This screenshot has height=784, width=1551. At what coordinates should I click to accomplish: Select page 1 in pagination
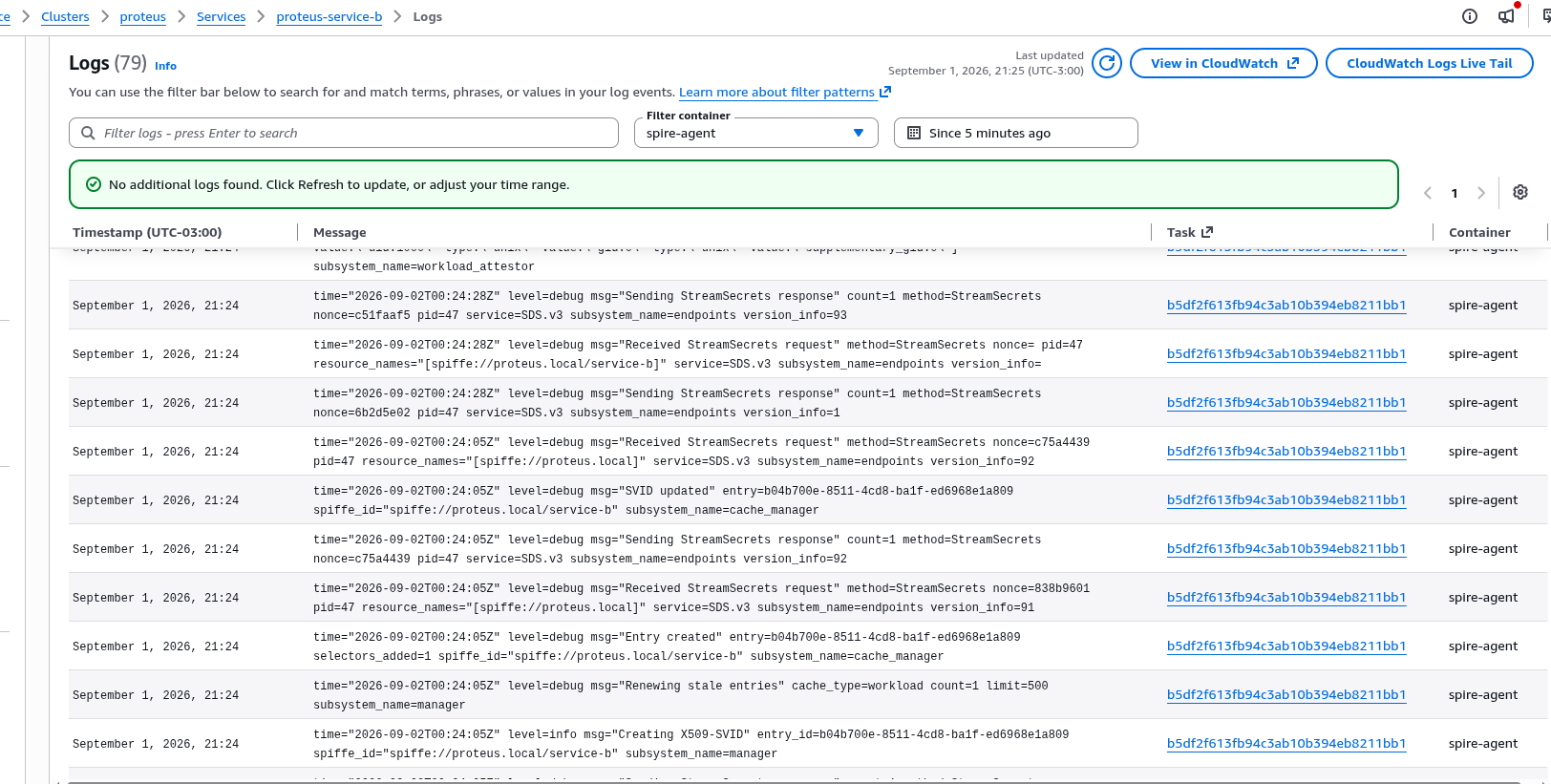(x=1455, y=193)
